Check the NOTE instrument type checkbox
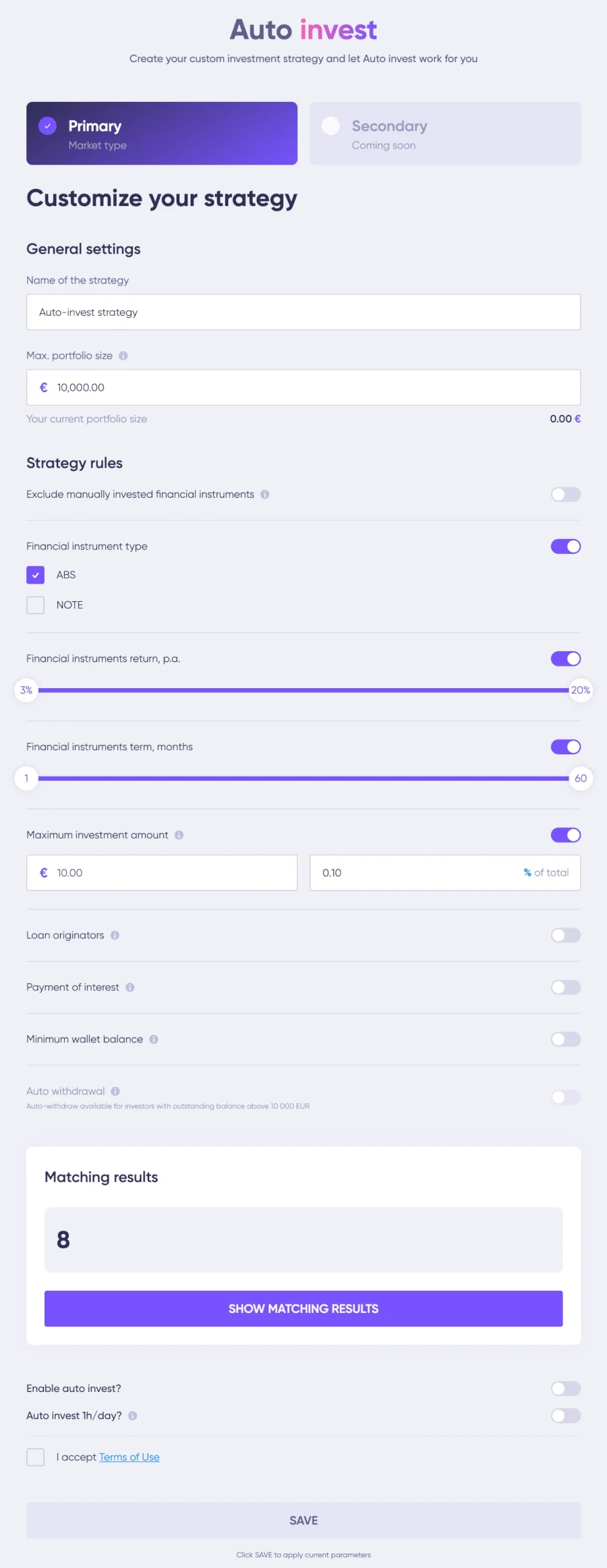This screenshot has width=607, height=1568. tap(36, 605)
